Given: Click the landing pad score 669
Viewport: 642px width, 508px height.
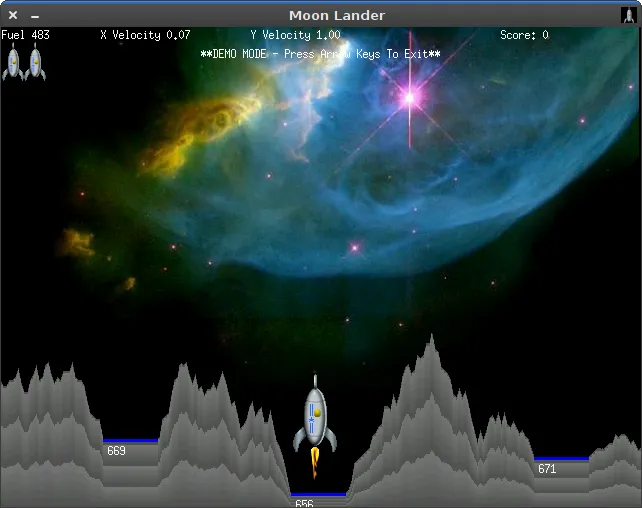Looking at the screenshot, I should click(x=116, y=451).
